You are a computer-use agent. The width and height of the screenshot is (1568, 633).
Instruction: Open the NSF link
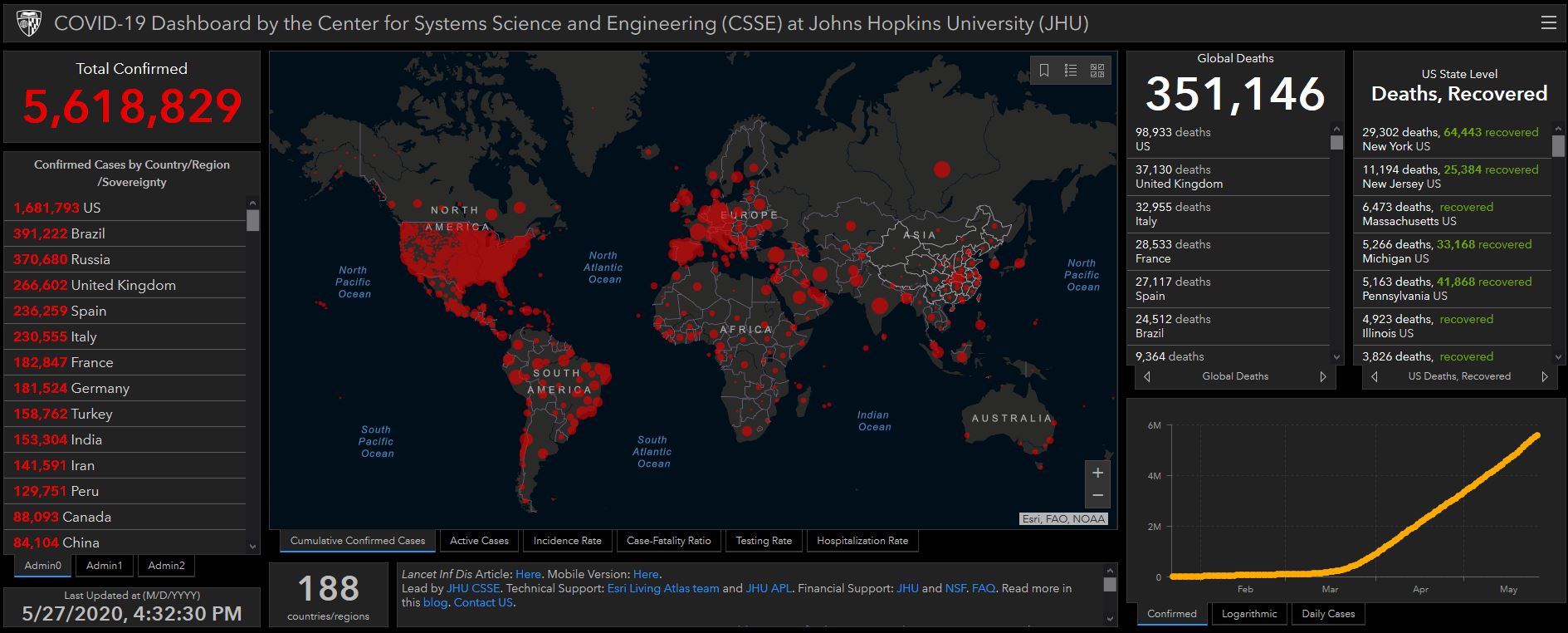tap(955, 588)
